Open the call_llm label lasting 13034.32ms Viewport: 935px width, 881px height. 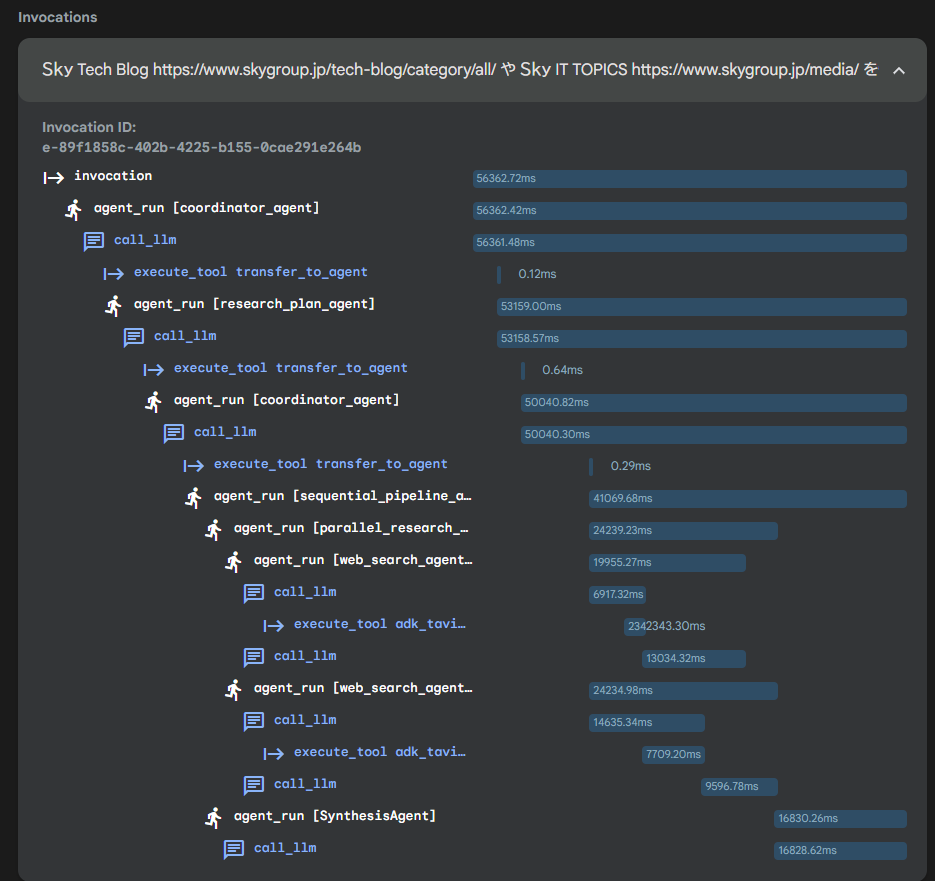pos(305,656)
